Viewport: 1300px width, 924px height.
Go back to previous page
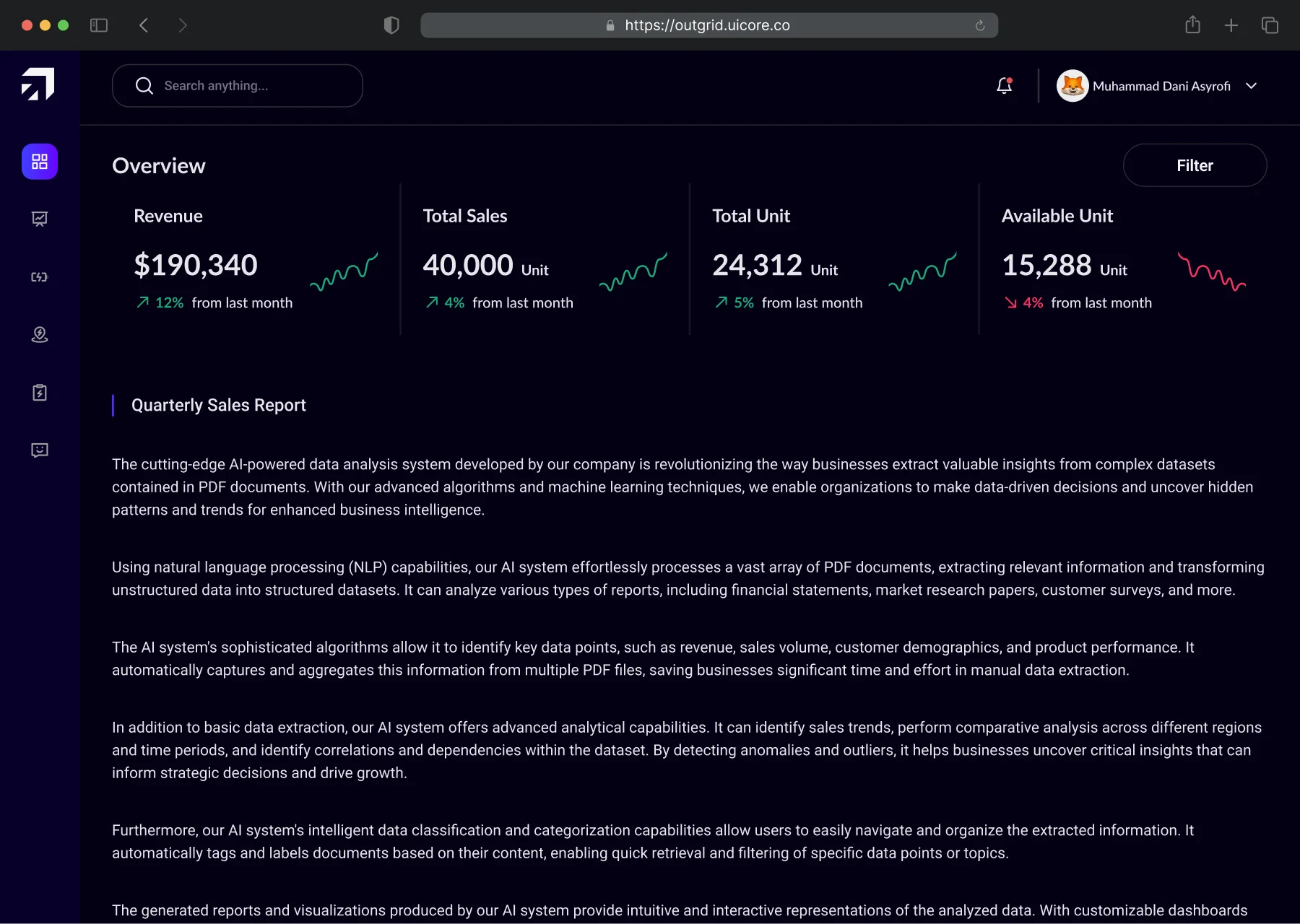144,25
